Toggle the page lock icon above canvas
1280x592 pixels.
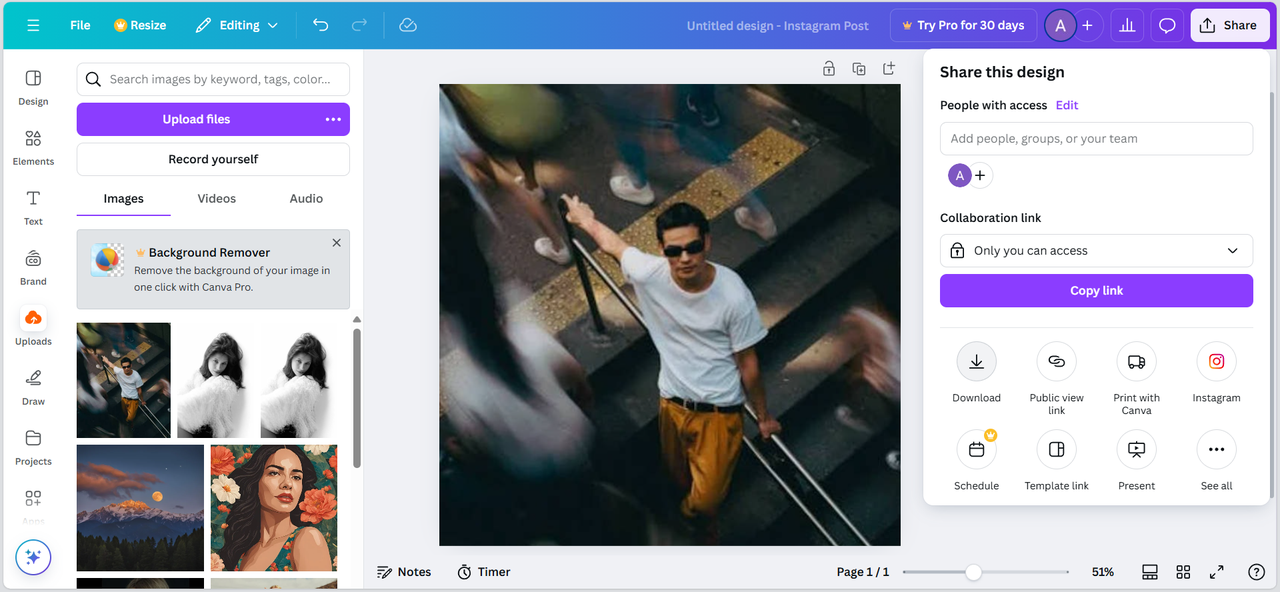point(829,68)
